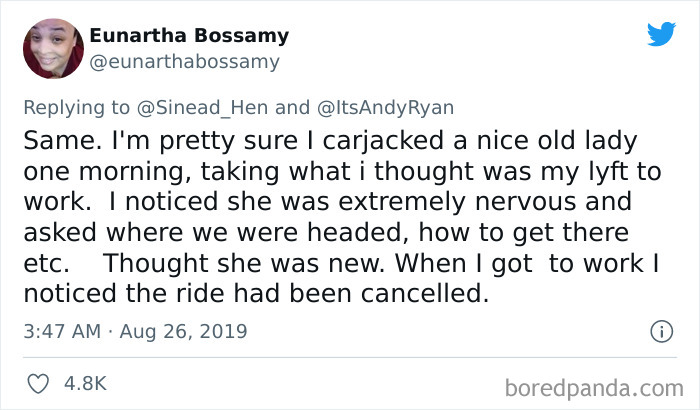Screen dimensions: 700x410
Task: Open the @eunarthabossamy handle link
Action: coord(185,61)
